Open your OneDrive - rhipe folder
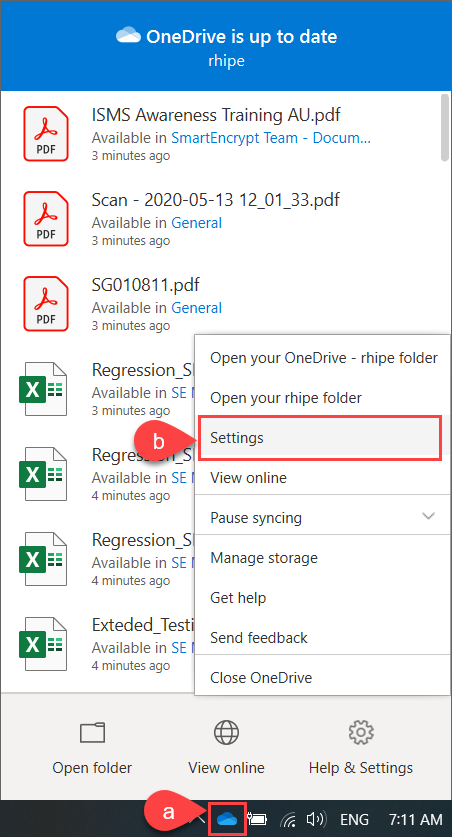The image size is (452, 837). [324, 358]
